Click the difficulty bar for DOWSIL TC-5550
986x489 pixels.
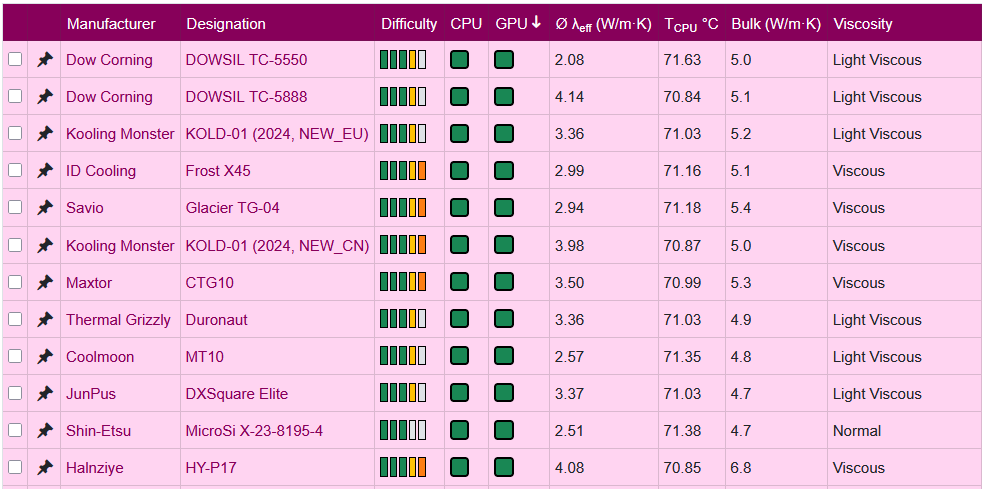coord(403,60)
